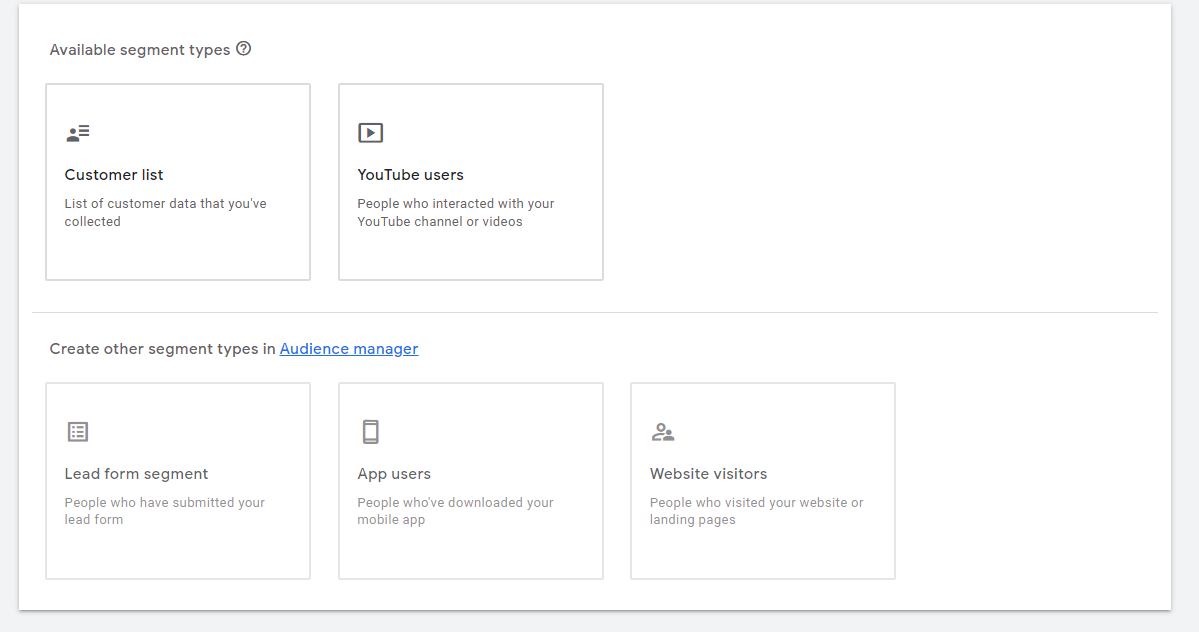Click 'Create other segment types in' text
Viewport: 1199px width, 632px height.
coord(162,348)
